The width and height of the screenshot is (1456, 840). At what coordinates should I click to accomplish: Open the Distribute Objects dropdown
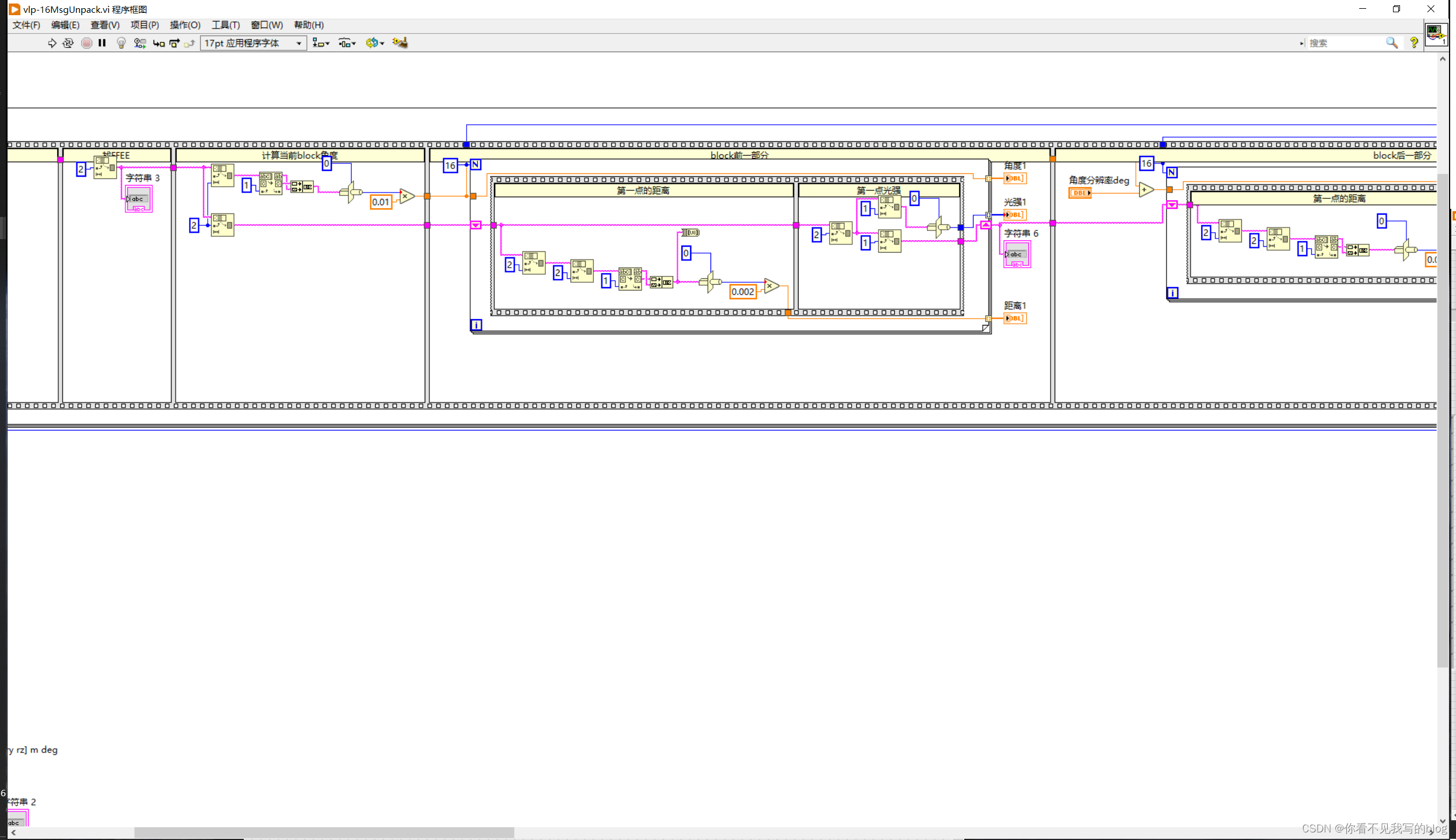tap(347, 43)
